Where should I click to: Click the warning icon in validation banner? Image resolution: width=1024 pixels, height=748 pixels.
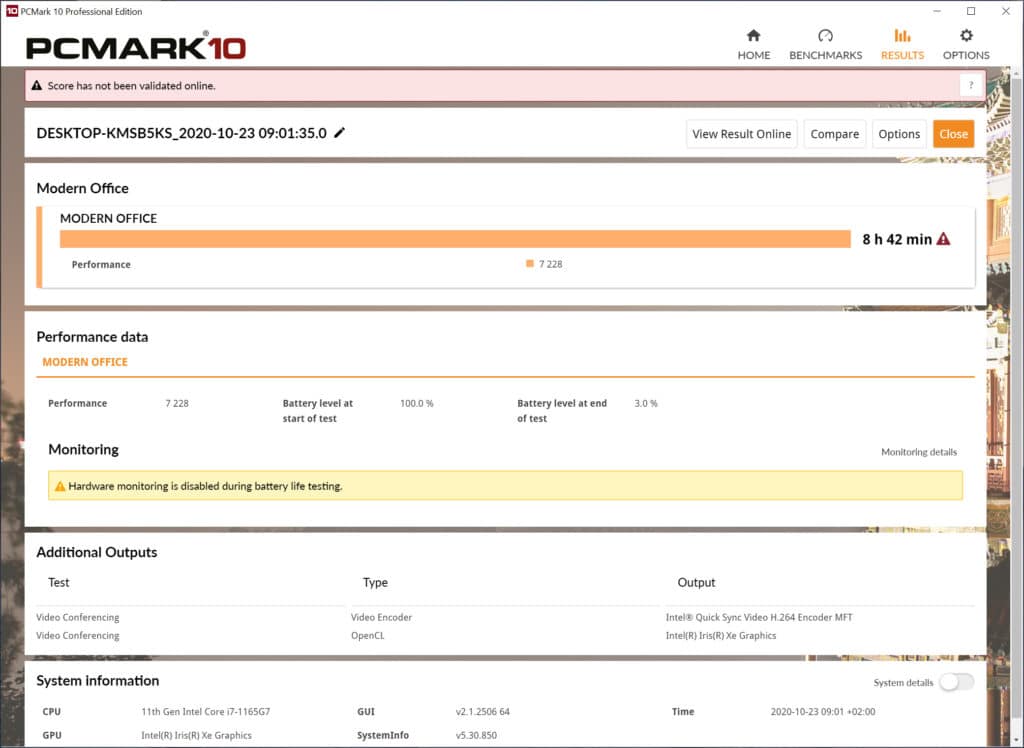click(37, 86)
